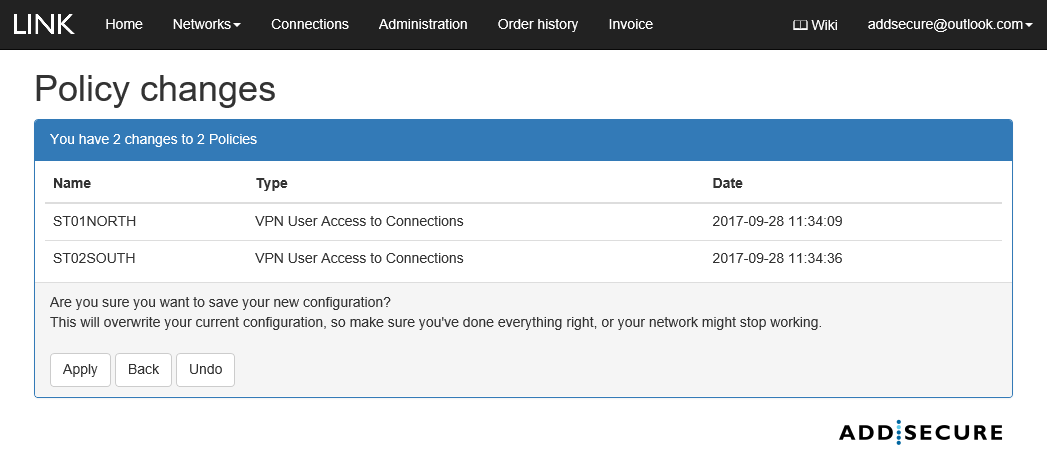Open the addsecure@outlook.com account dropdown

(x=950, y=25)
